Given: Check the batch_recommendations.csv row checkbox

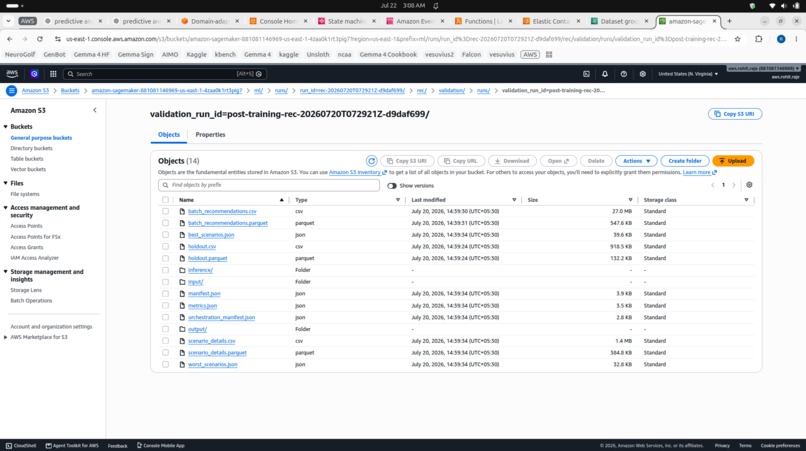Looking at the screenshot, I should [x=165, y=211].
